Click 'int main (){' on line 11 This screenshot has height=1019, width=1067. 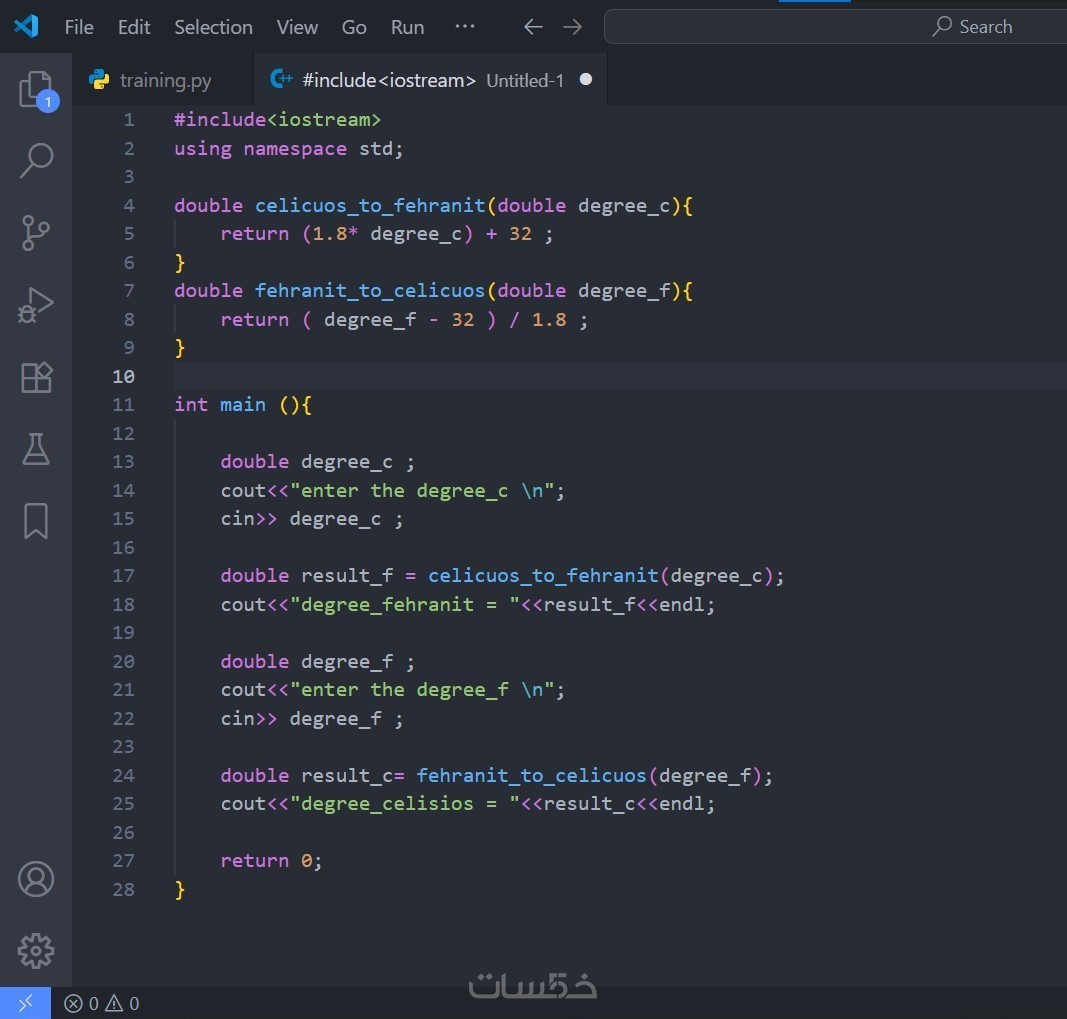click(243, 405)
